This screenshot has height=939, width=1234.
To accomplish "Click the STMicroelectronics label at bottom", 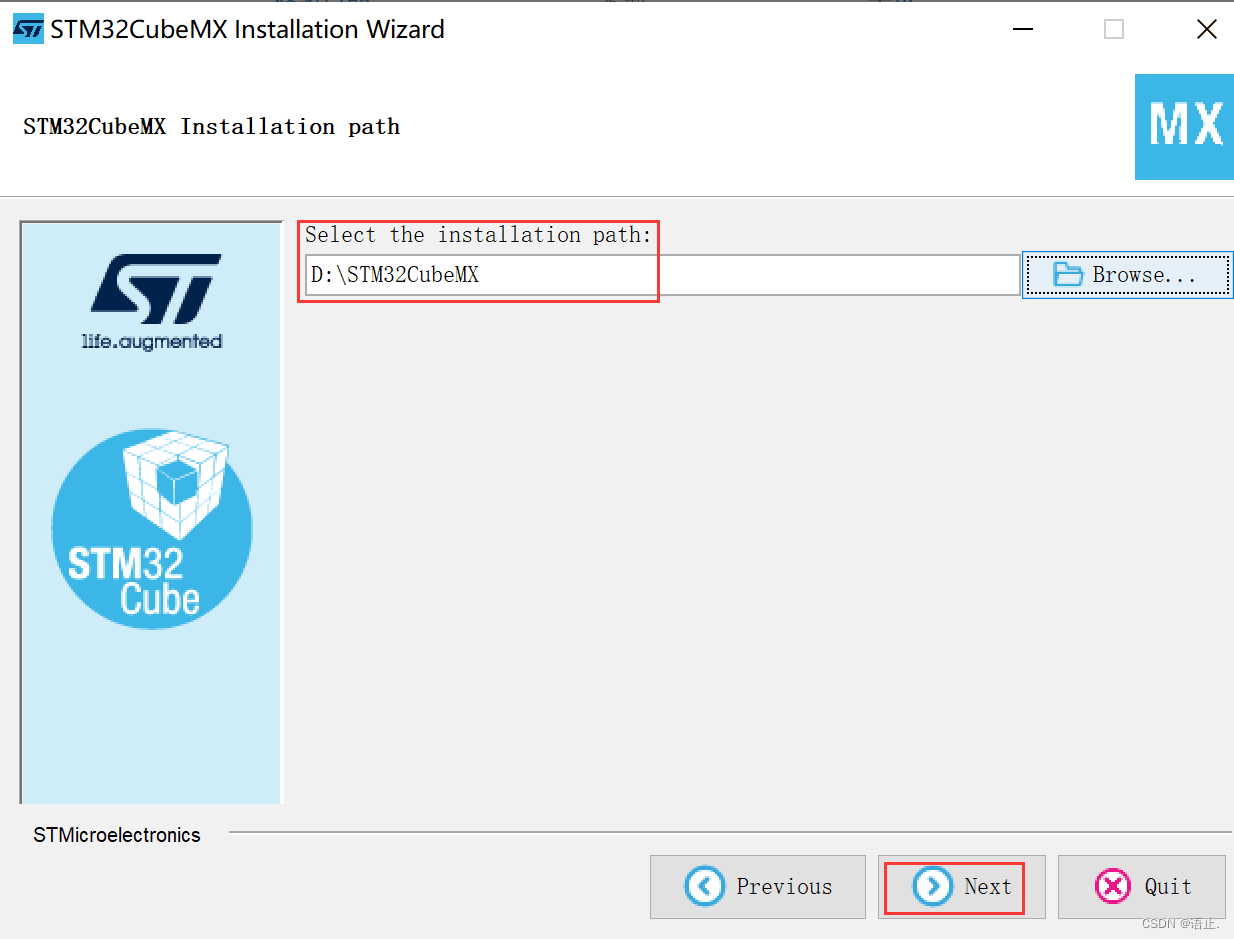I will click(117, 835).
